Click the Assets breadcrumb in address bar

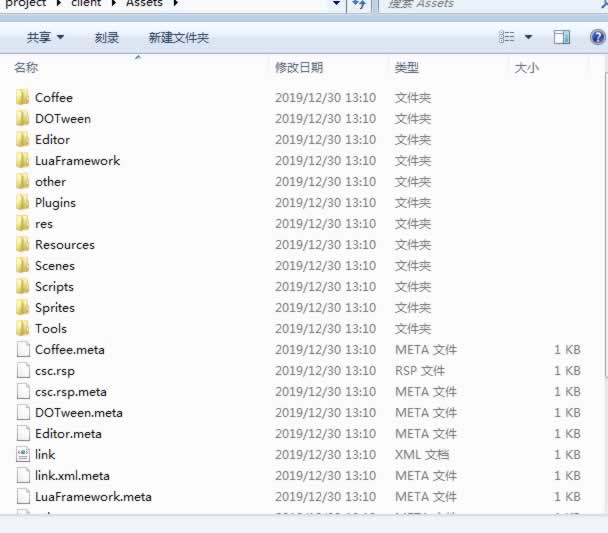pyautogui.click(x=145, y=5)
